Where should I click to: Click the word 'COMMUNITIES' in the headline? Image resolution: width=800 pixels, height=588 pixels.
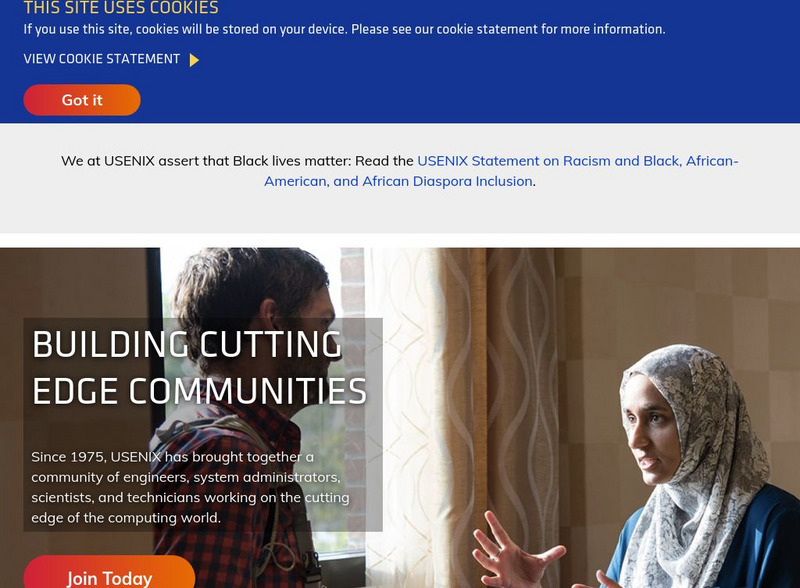247,391
